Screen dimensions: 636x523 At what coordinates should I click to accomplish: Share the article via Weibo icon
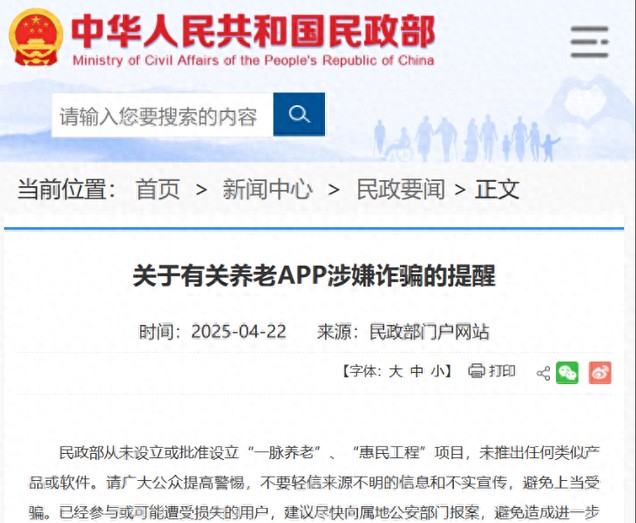click(x=600, y=372)
